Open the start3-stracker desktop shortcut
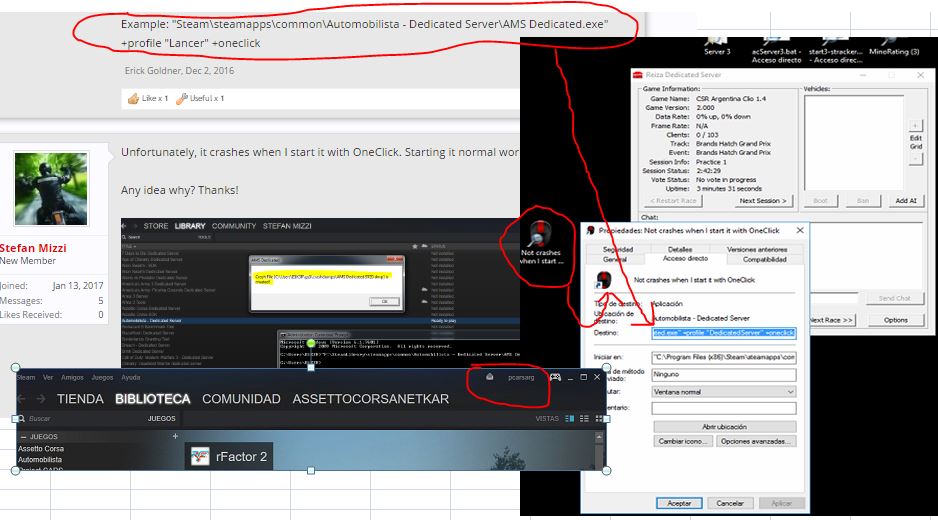 (x=835, y=51)
